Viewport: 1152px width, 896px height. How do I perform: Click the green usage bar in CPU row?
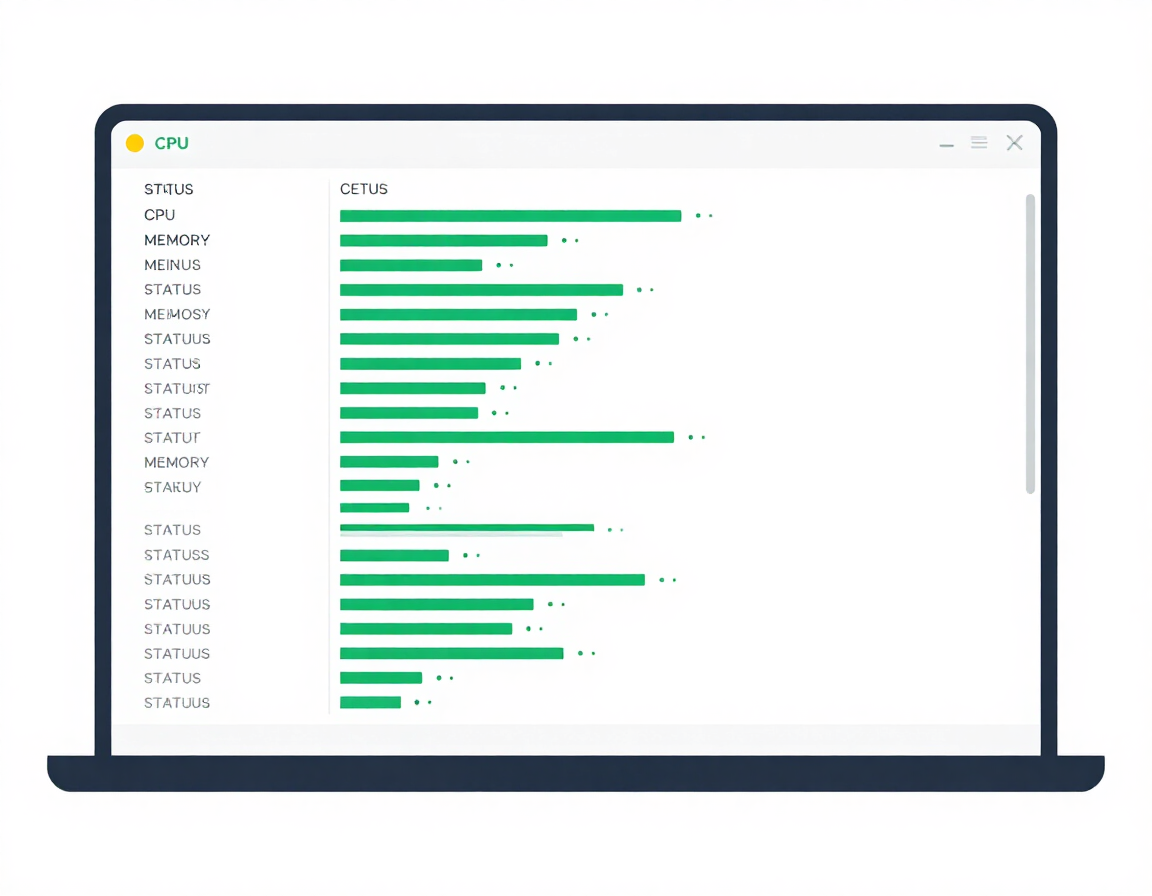click(511, 216)
